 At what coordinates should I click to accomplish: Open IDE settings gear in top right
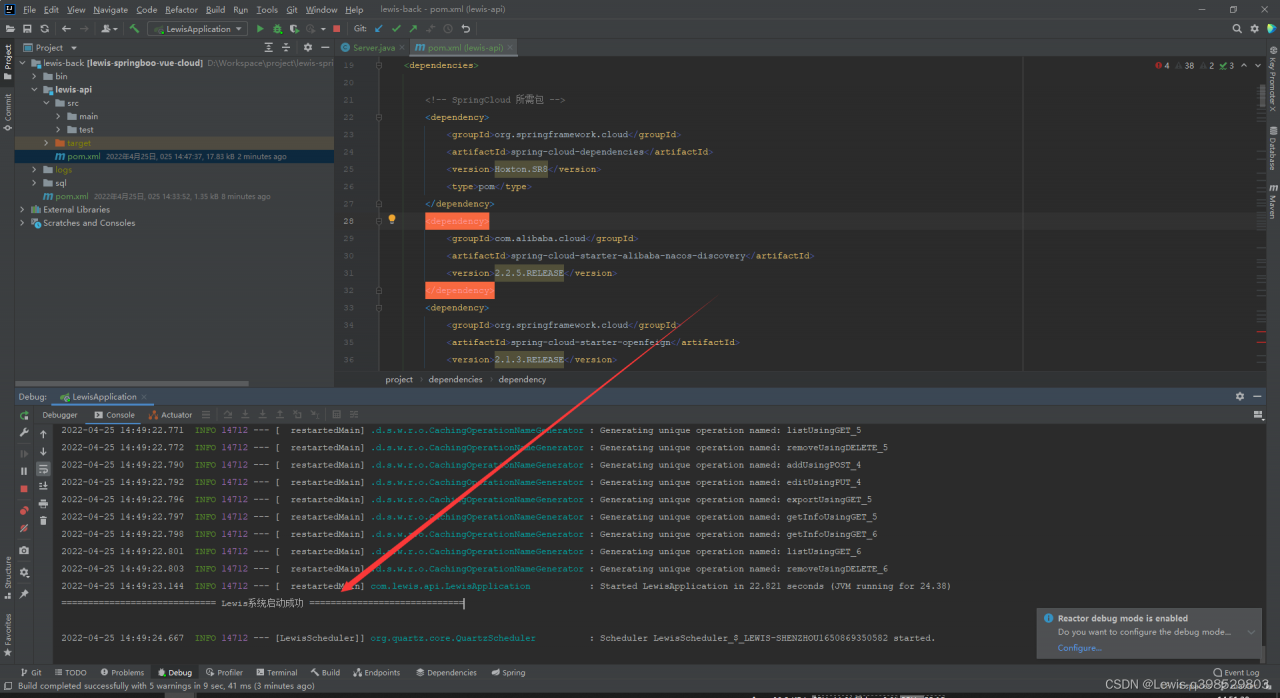tap(1254, 29)
